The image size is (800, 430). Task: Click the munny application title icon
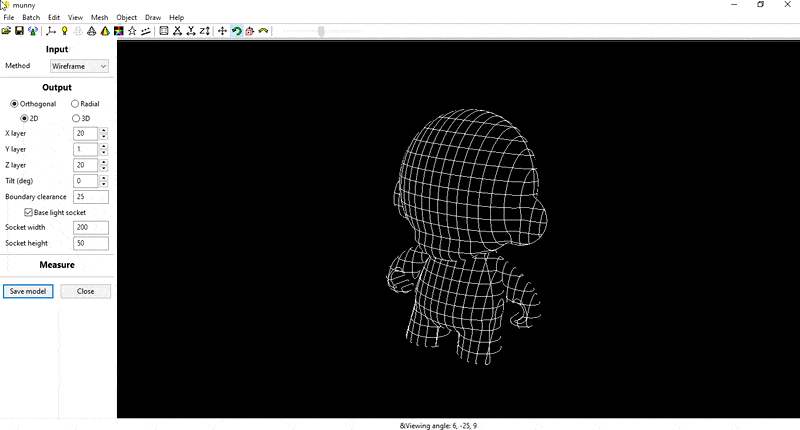tap(5, 5)
